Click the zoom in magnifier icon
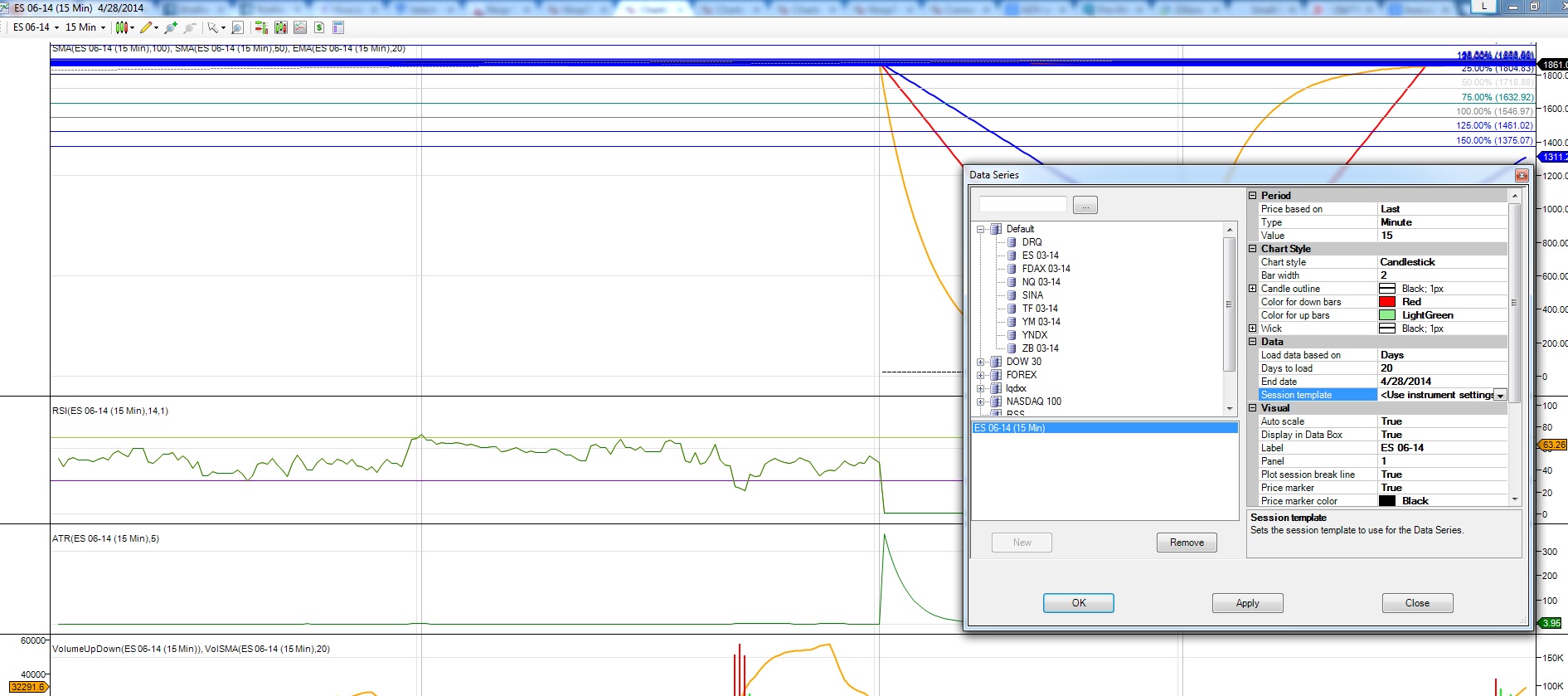 click(171, 27)
